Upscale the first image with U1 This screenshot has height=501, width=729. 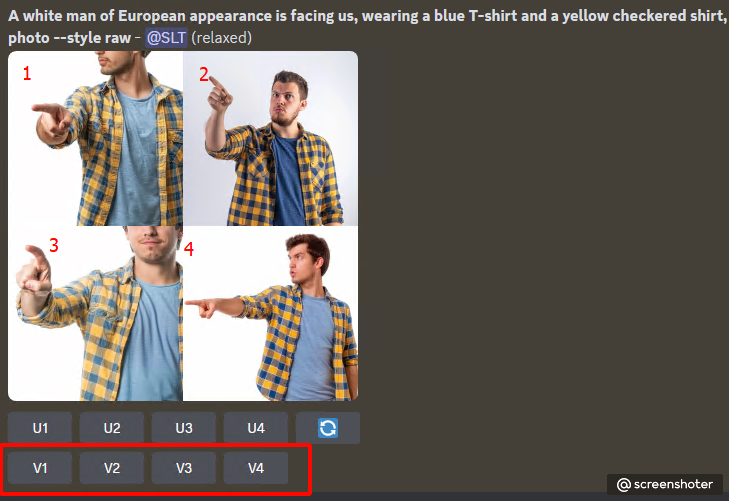tap(40, 428)
